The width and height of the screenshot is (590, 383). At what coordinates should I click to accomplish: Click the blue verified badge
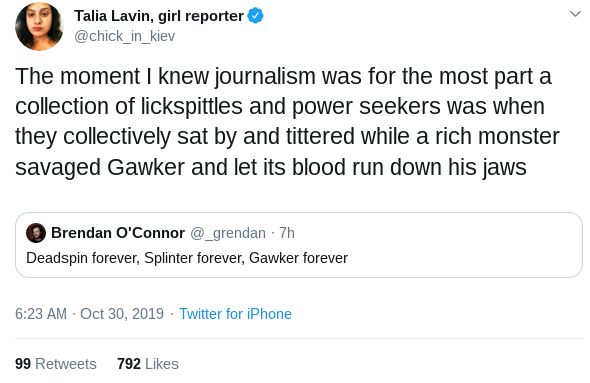coord(255,16)
